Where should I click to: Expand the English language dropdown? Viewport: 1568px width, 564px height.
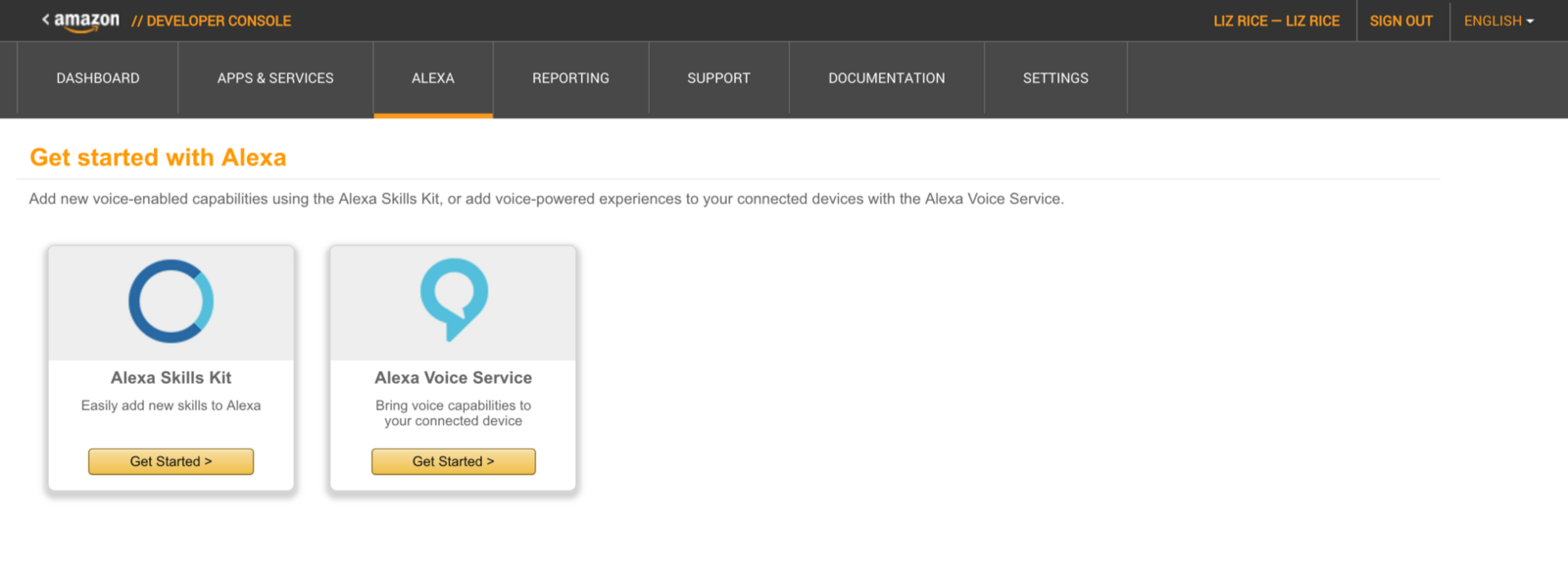pyautogui.click(x=1498, y=21)
